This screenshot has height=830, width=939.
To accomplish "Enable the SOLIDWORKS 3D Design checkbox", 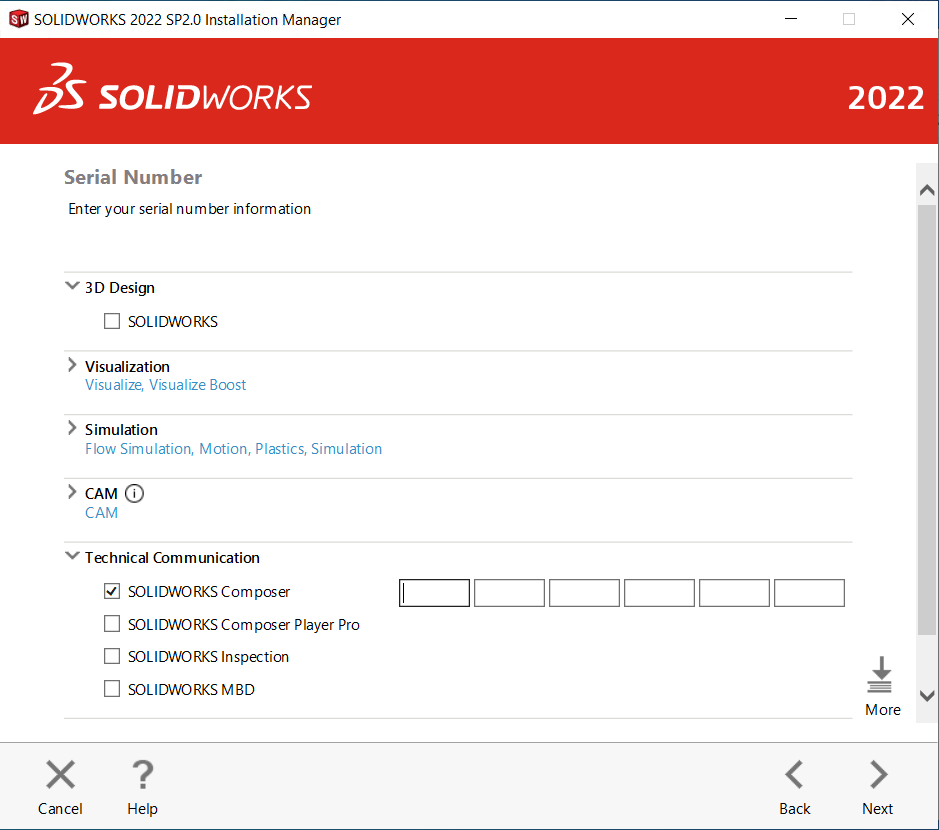I will (112, 322).
